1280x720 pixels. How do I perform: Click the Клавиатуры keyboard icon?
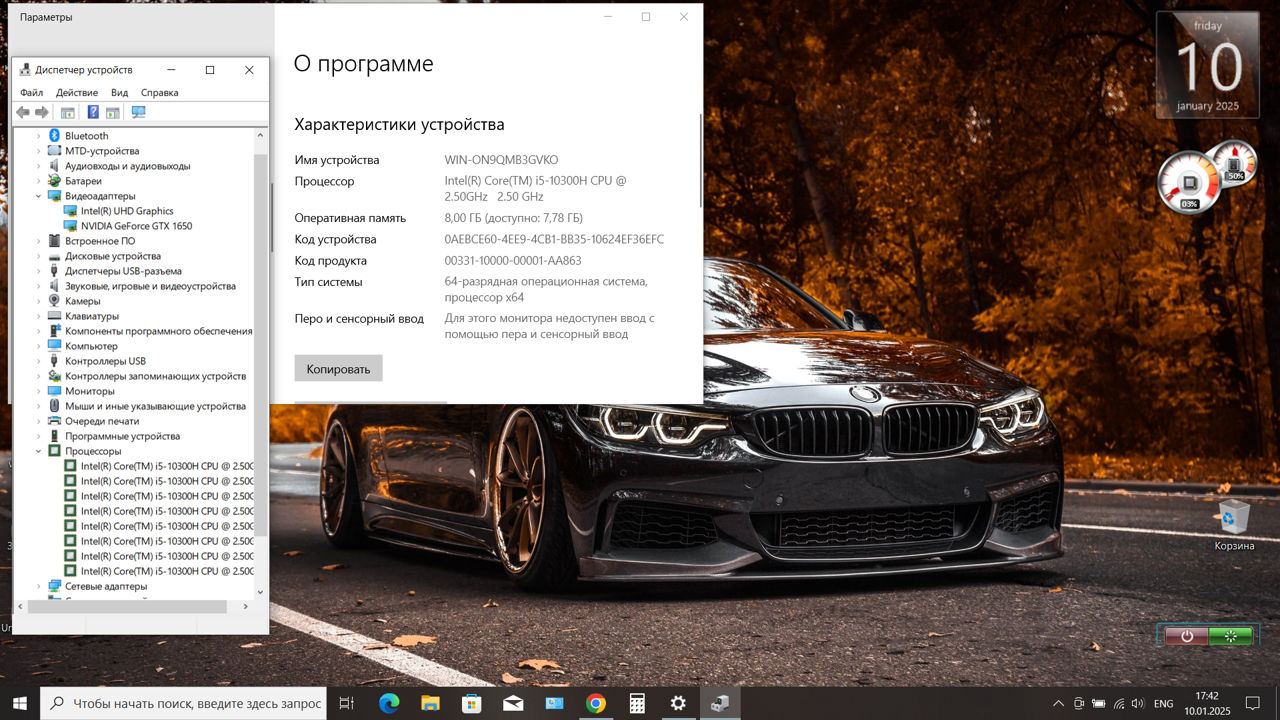coord(55,316)
